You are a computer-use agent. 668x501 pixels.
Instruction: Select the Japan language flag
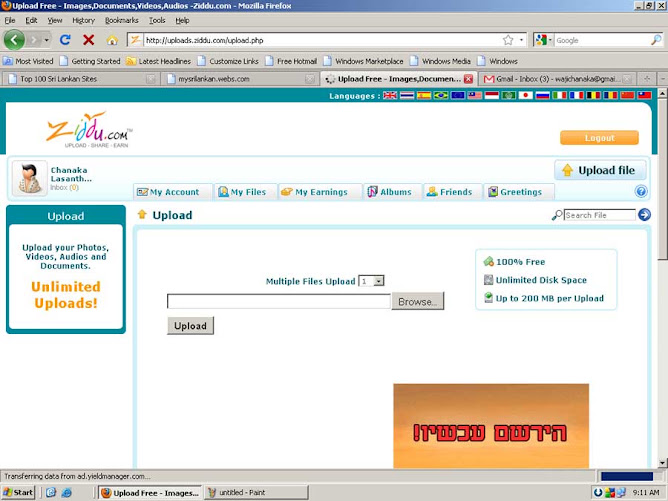525,95
